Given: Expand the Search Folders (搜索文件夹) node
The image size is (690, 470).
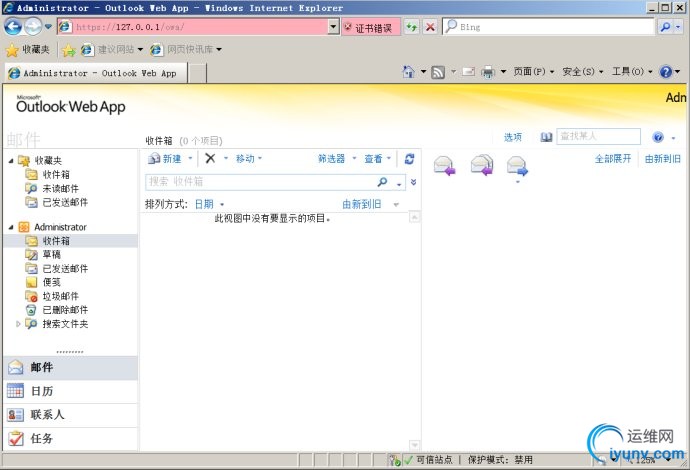Looking at the screenshot, I should pos(18,324).
